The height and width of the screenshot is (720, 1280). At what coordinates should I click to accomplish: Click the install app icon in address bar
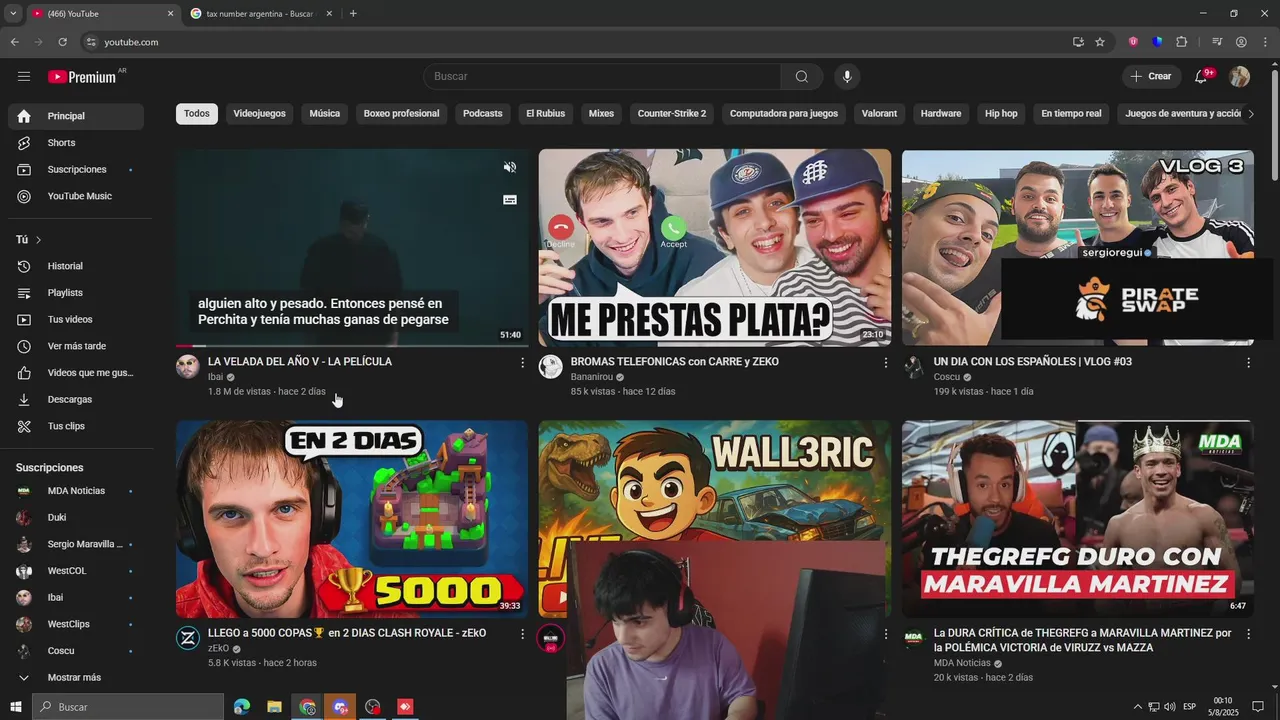(1078, 42)
